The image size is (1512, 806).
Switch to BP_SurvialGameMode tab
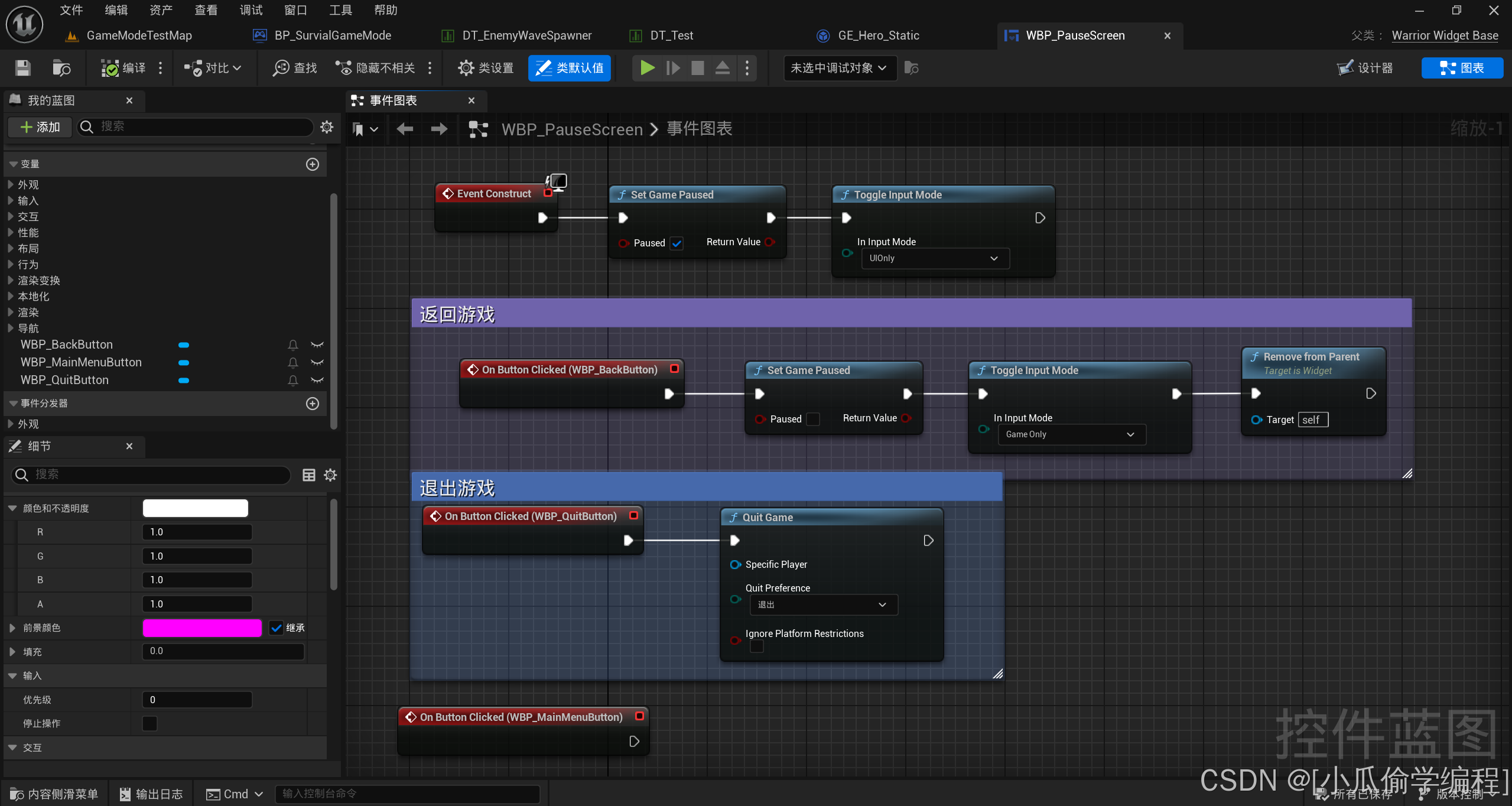pyautogui.click(x=333, y=35)
